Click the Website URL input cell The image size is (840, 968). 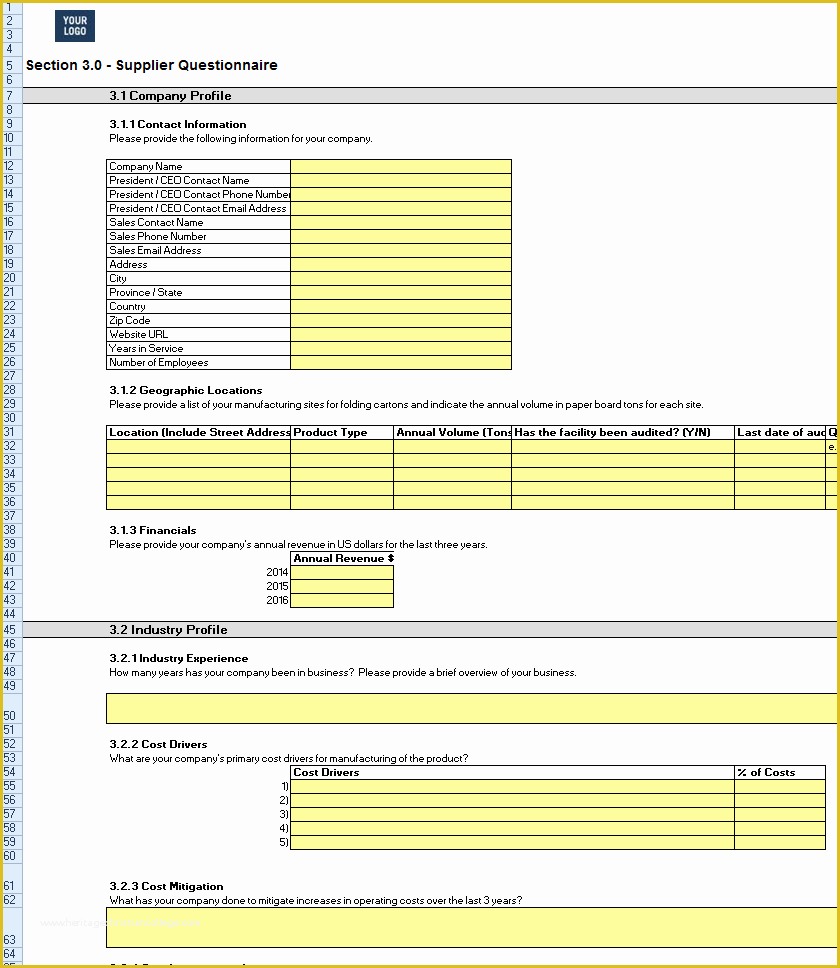pyautogui.click(x=401, y=334)
